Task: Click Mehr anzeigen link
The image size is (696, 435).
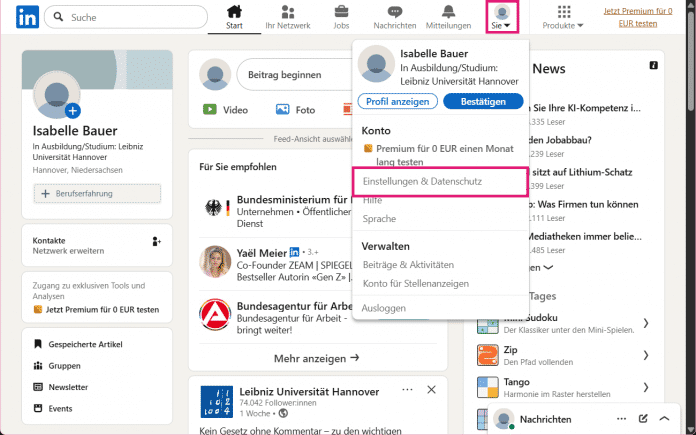Action: point(316,357)
